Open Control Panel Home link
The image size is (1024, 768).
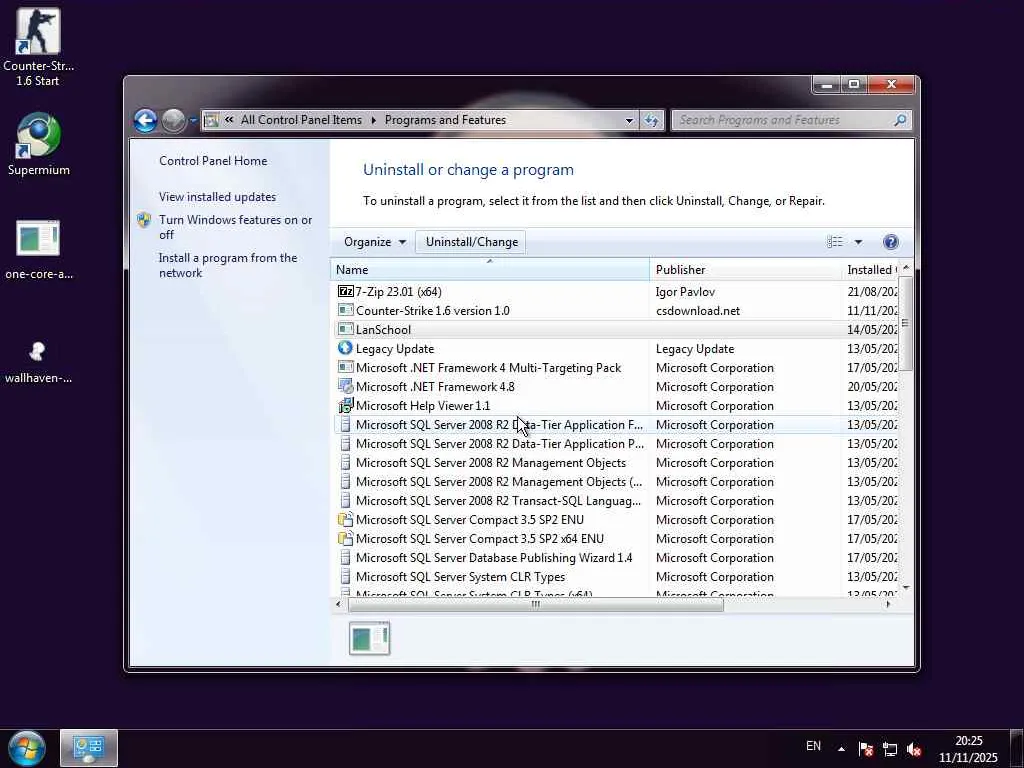pos(213,161)
